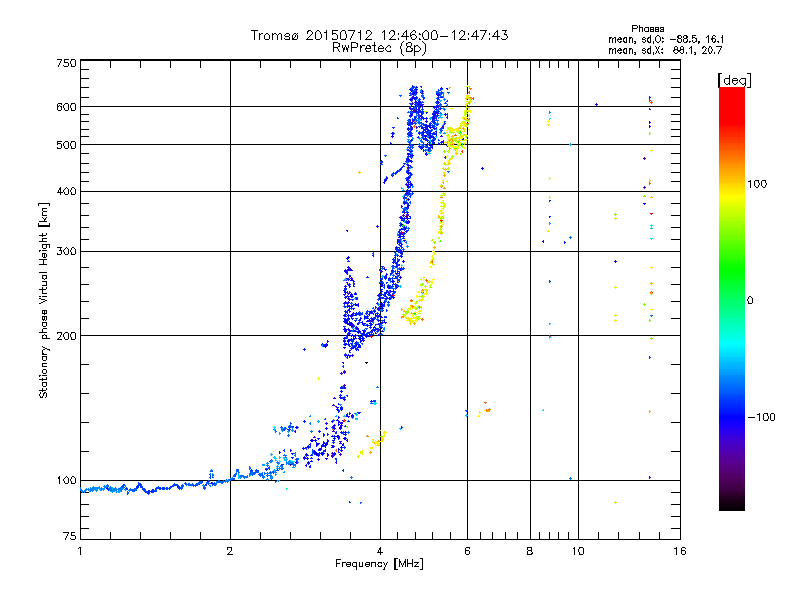Click the '1' x-axis tick label

[x=80, y=551]
